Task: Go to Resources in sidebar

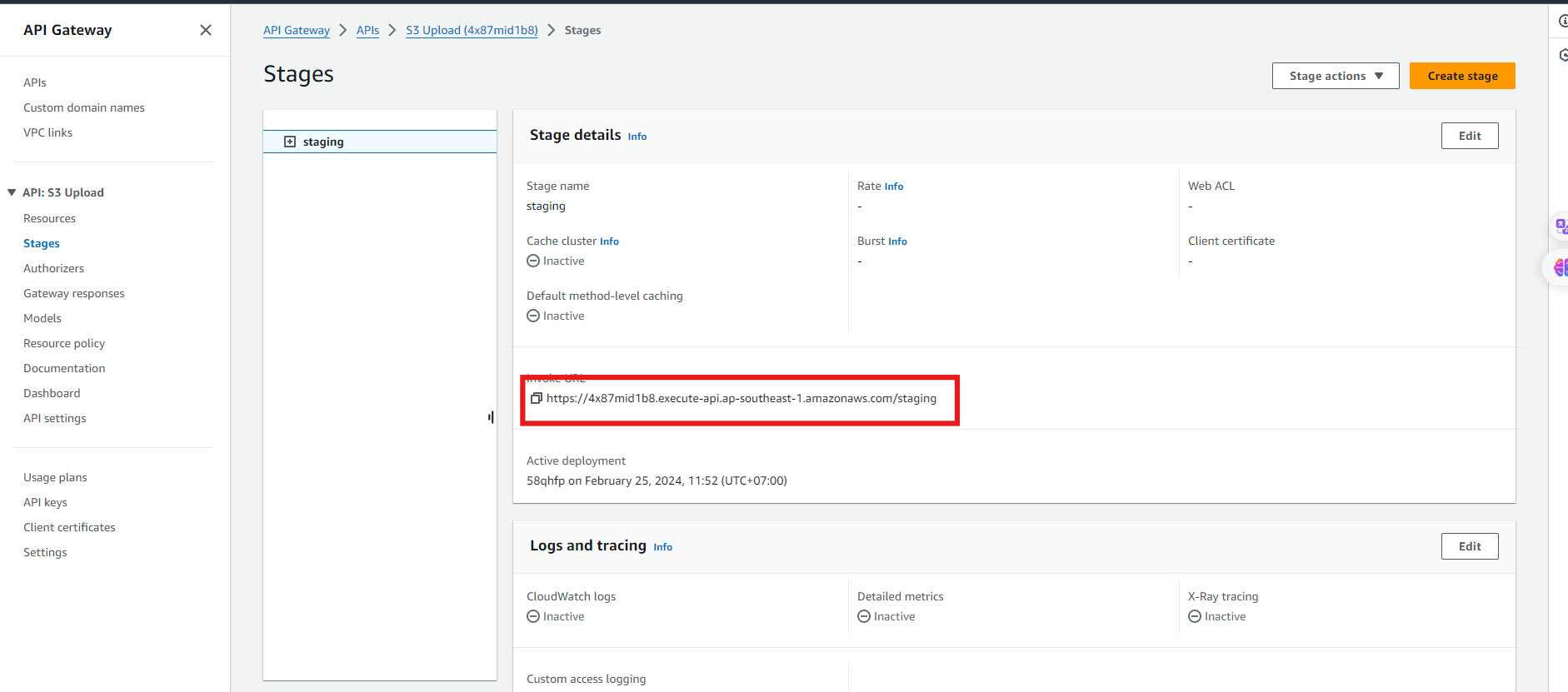Action: pyautogui.click(x=49, y=218)
